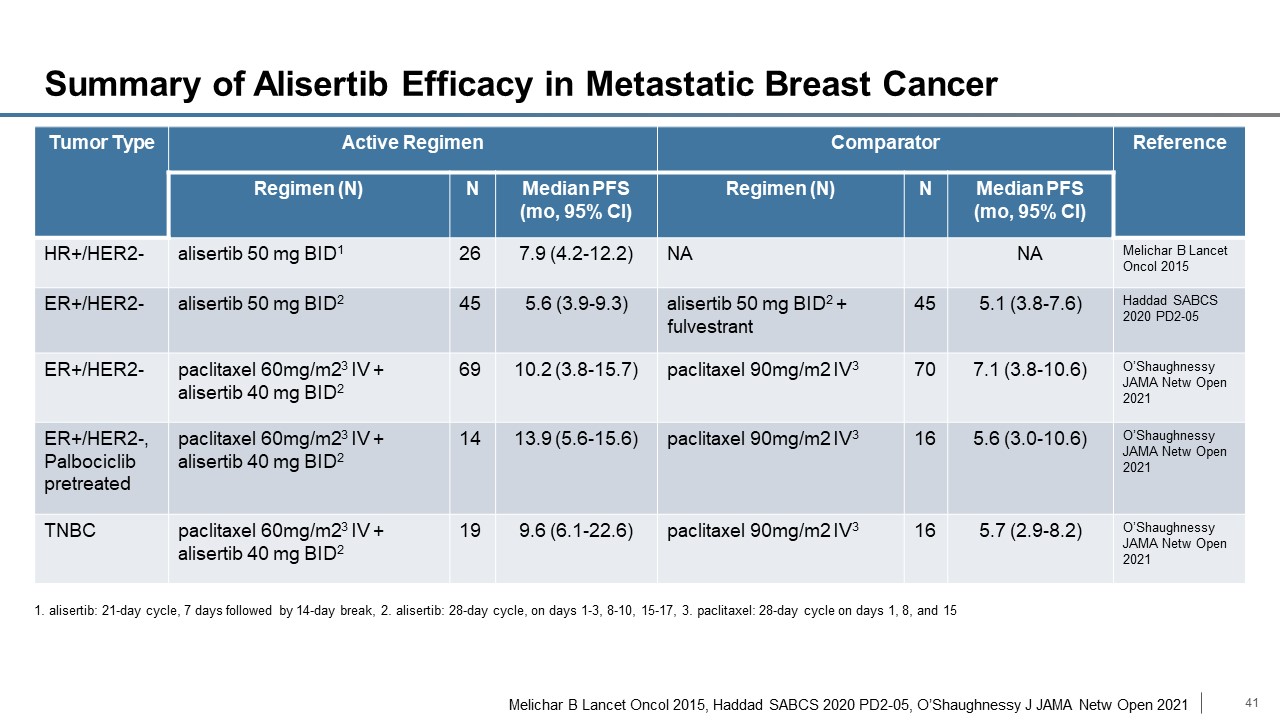The image size is (1280, 720).
Task: Click the Comparator header cell
Action: pos(885,143)
